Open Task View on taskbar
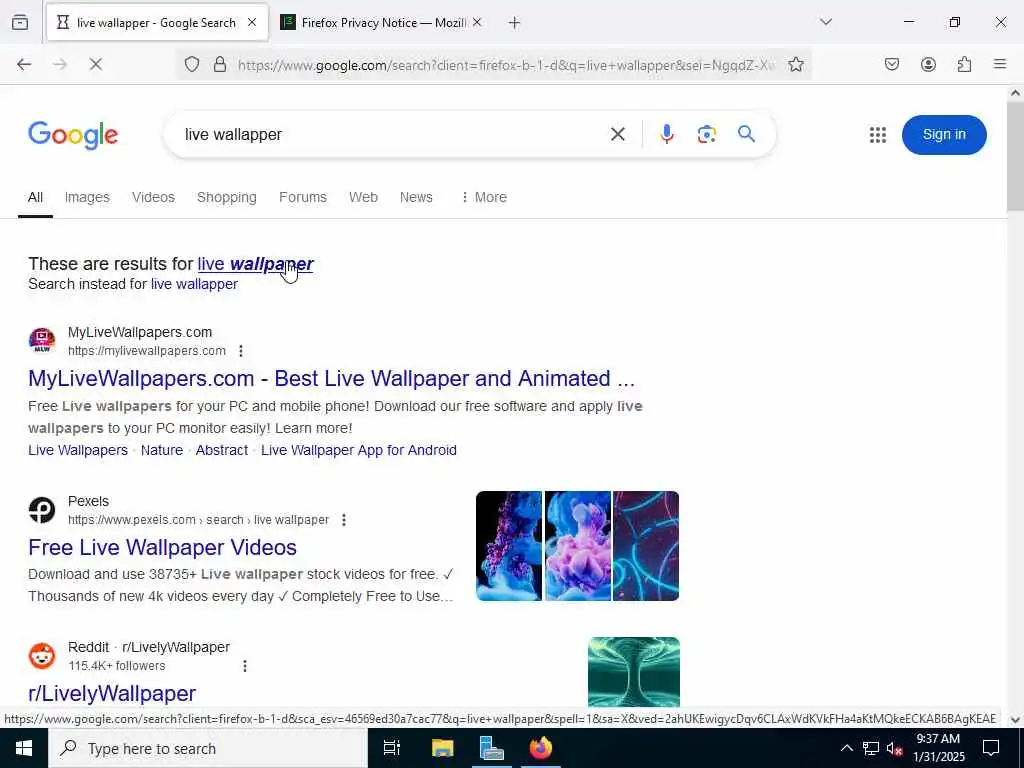 392,748
